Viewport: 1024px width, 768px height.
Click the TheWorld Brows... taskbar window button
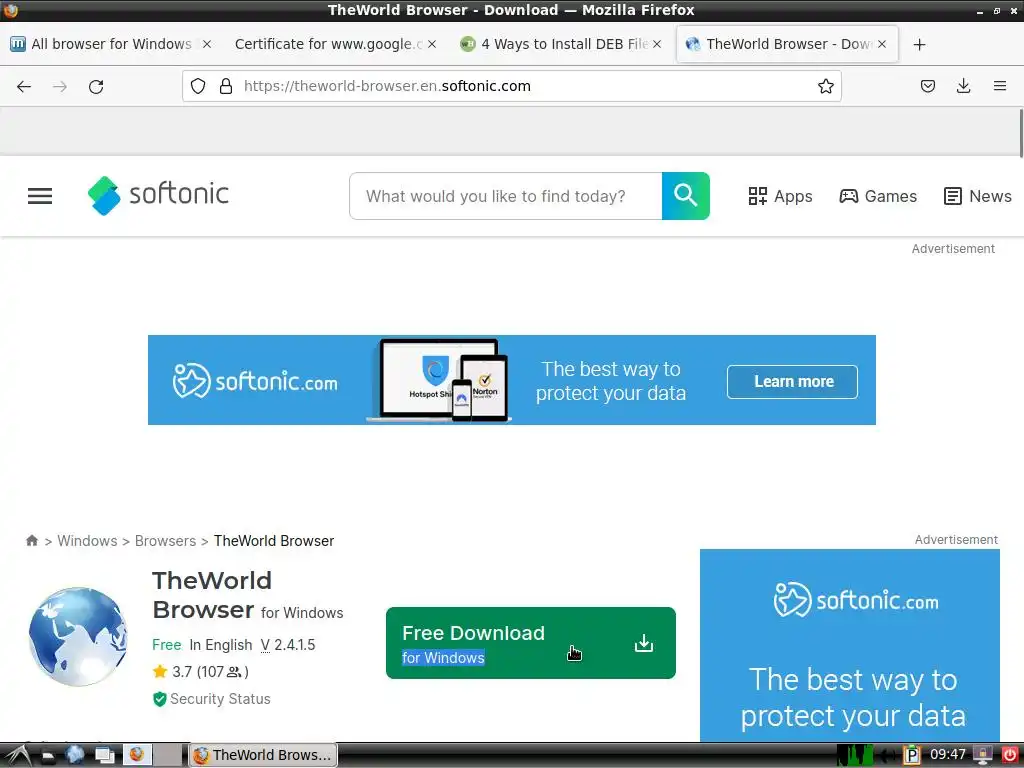[x=263, y=755]
